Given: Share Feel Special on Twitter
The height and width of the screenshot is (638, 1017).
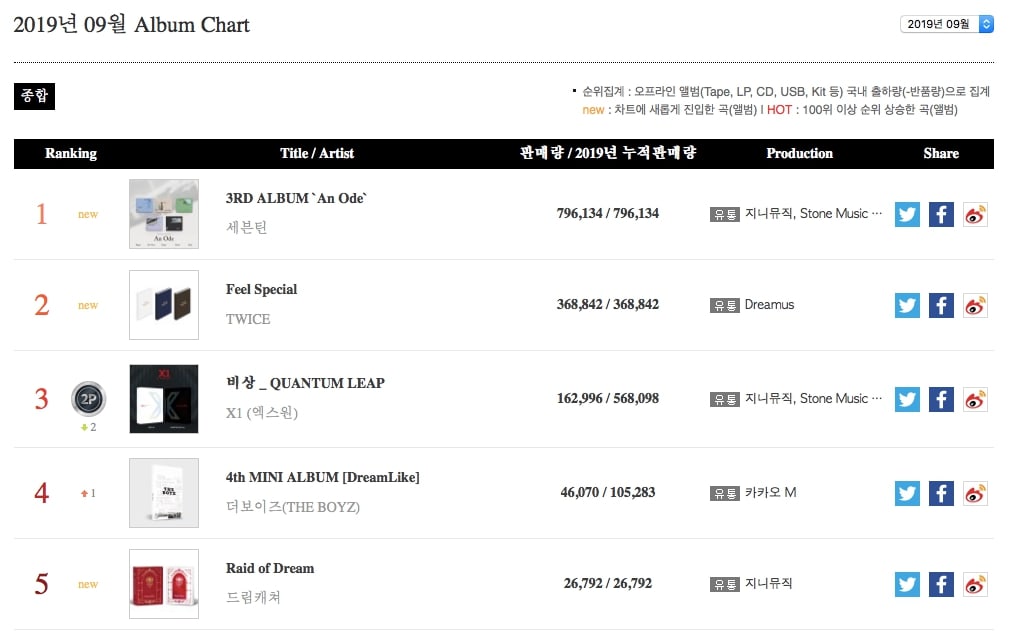Looking at the screenshot, I should [907, 305].
